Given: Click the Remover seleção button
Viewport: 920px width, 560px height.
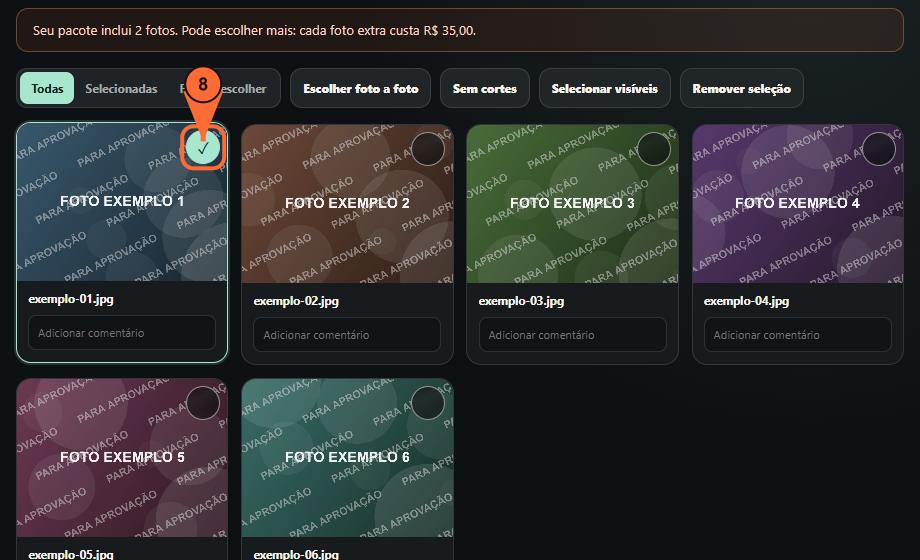Looking at the screenshot, I should (x=742, y=89).
